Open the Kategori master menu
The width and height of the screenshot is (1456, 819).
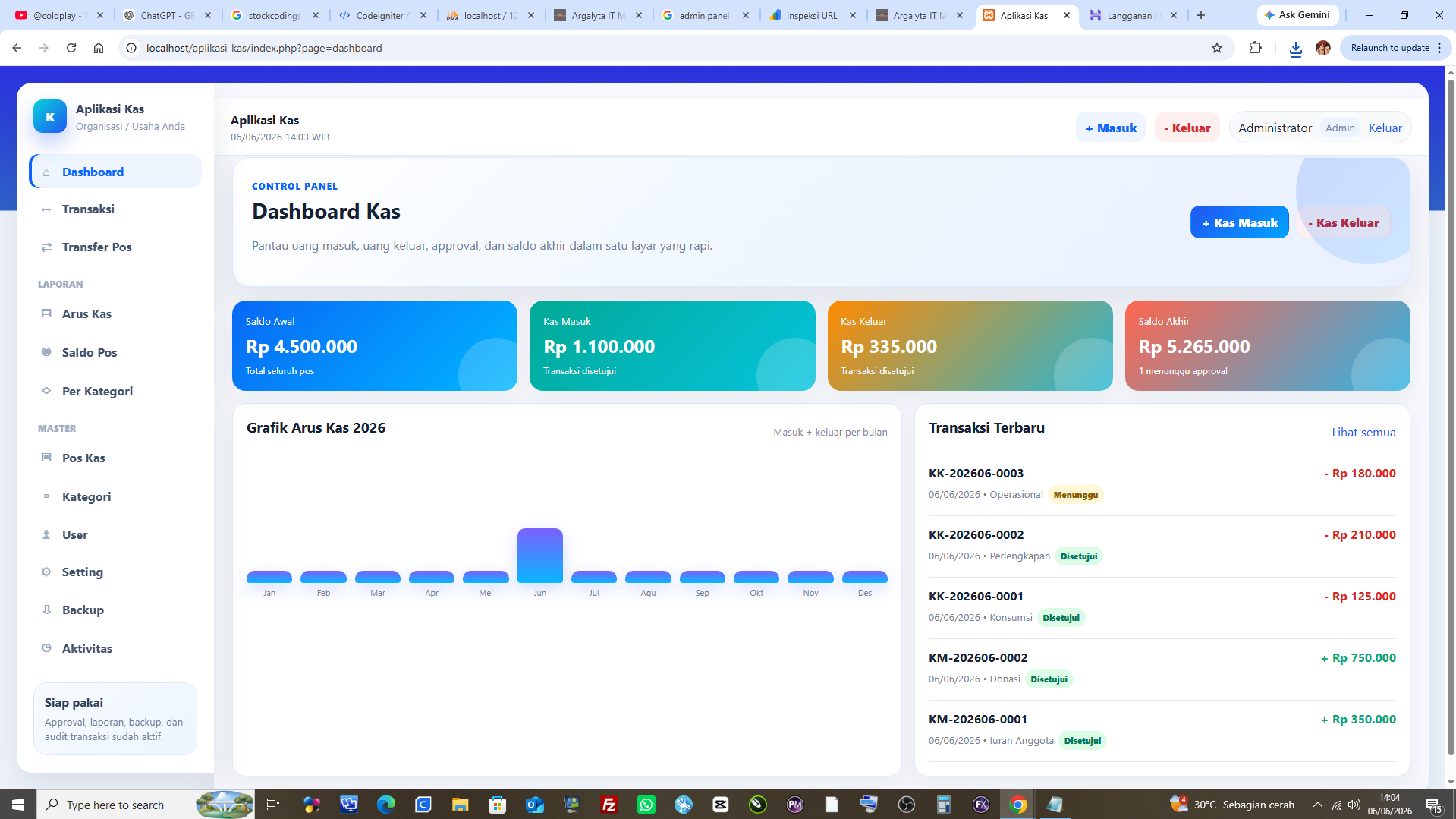pos(115,496)
